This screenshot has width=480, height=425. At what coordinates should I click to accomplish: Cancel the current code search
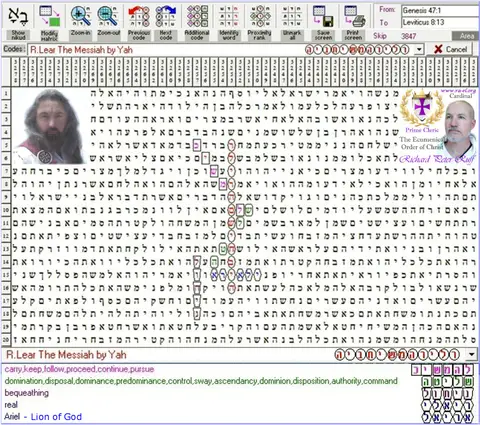(x=450, y=49)
